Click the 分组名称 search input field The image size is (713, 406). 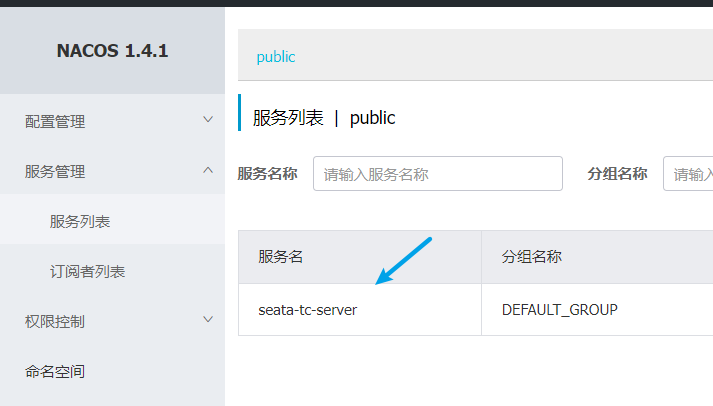690,174
